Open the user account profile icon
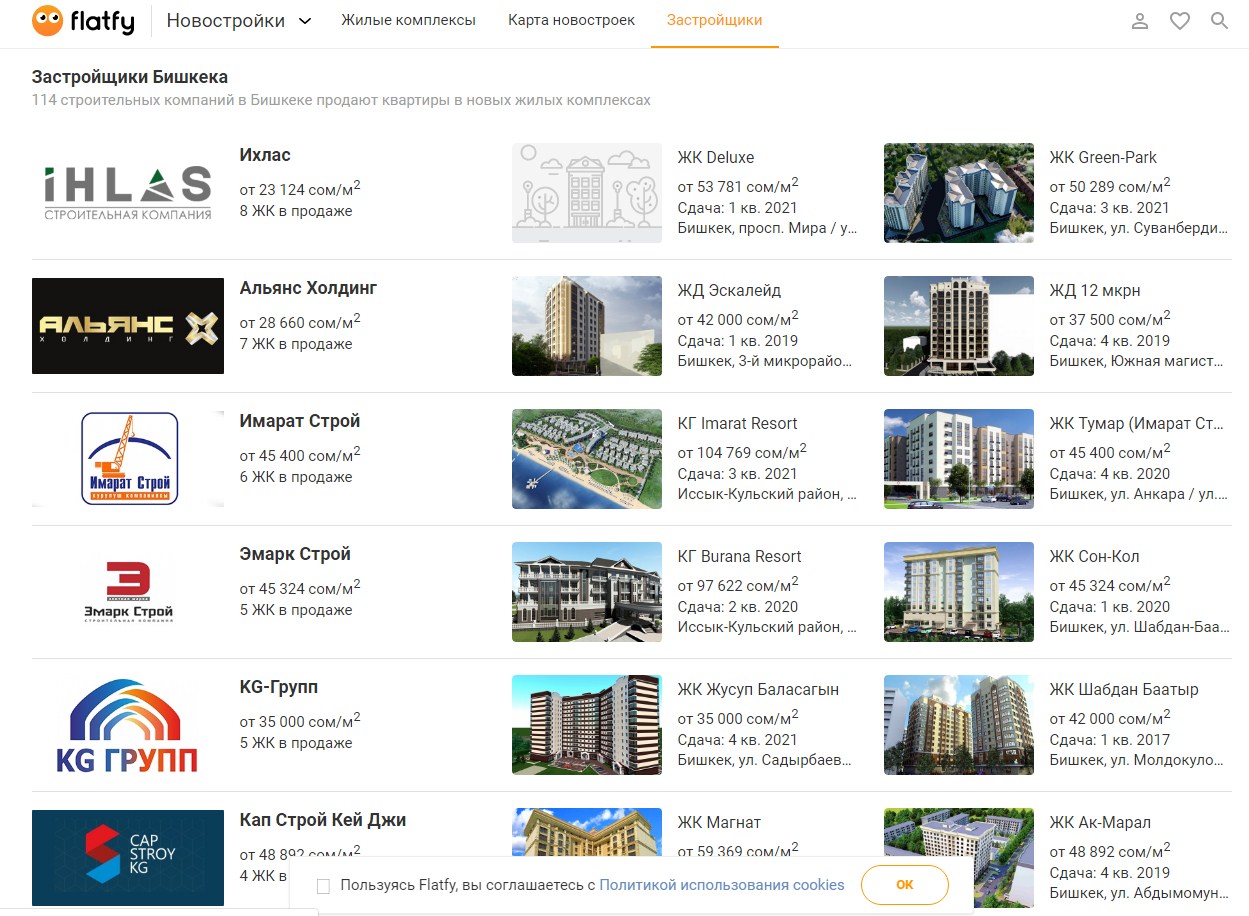The width and height of the screenshot is (1249, 916). point(1140,21)
